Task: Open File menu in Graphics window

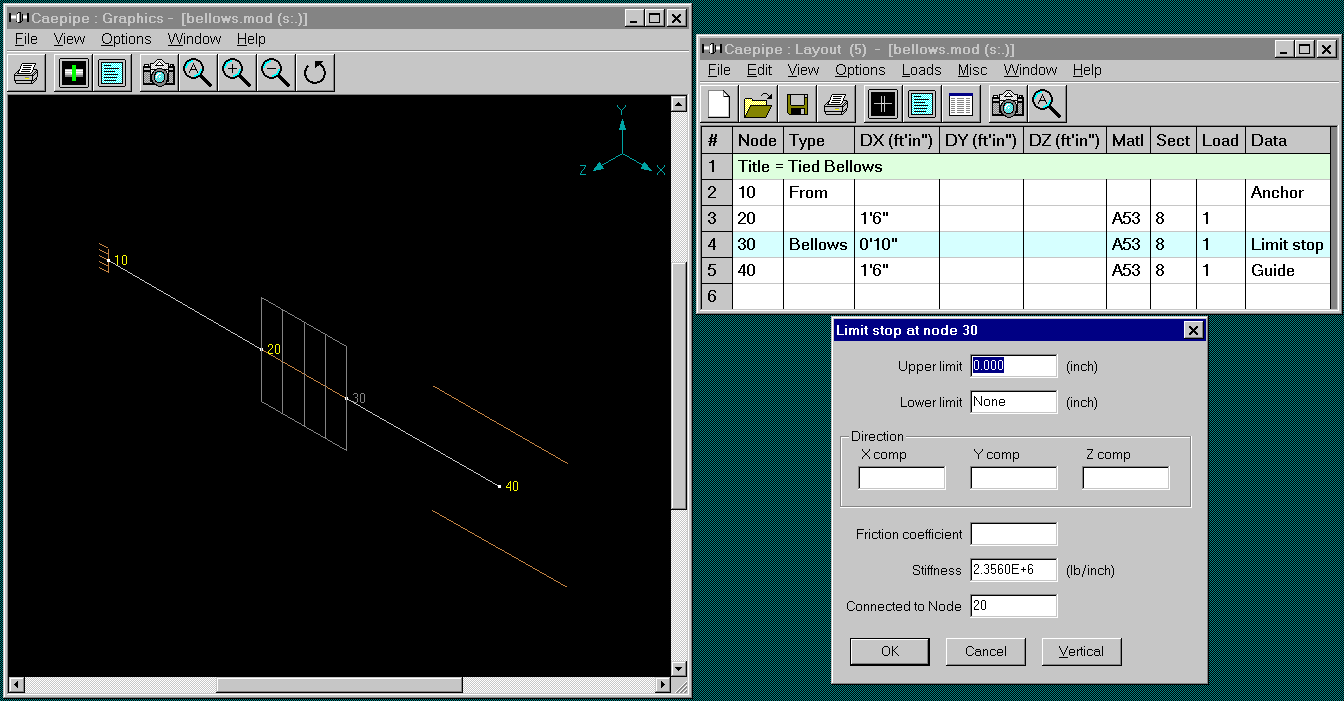Action: click(x=26, y=39)
